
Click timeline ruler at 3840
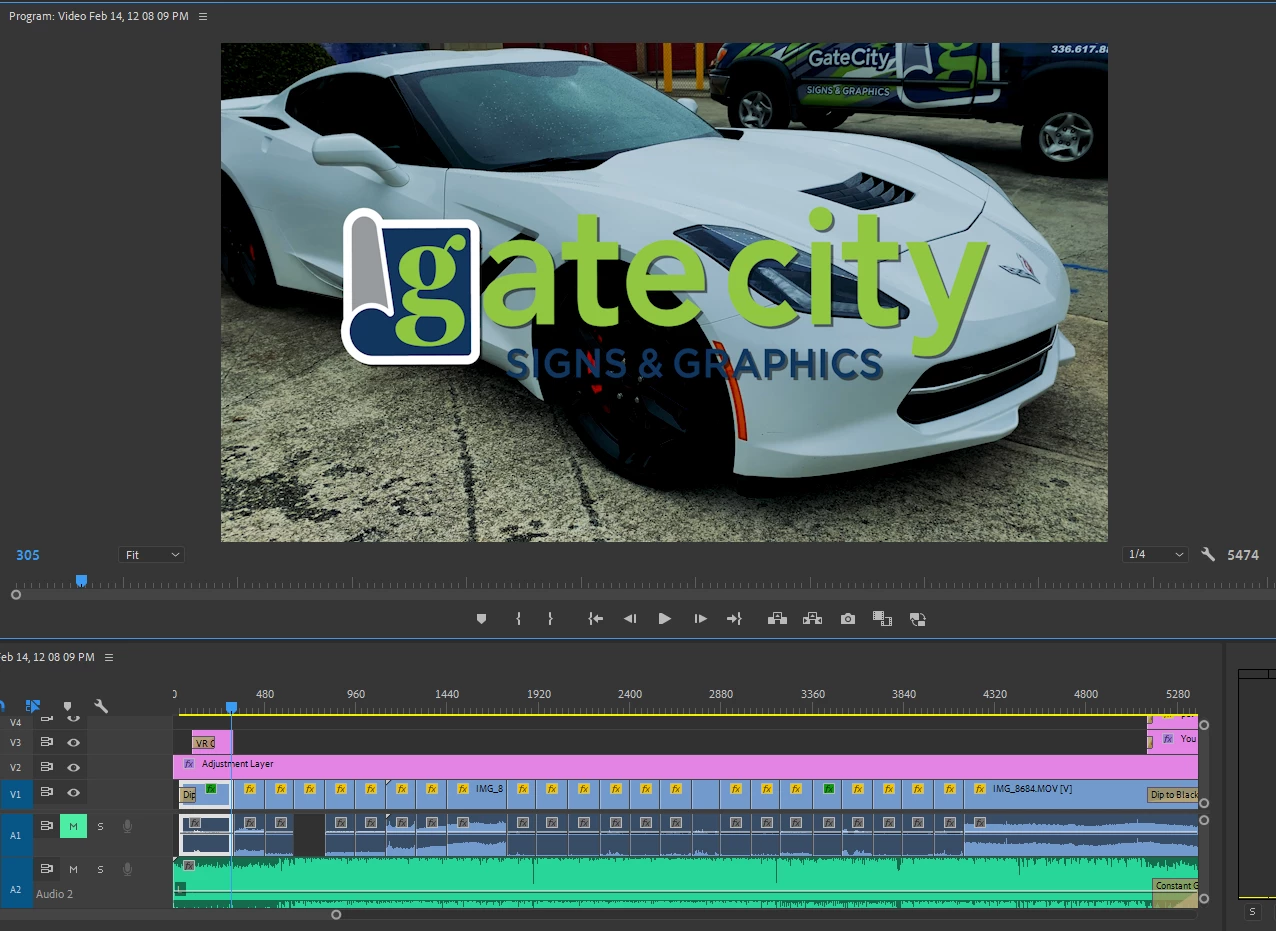[903, 694]
